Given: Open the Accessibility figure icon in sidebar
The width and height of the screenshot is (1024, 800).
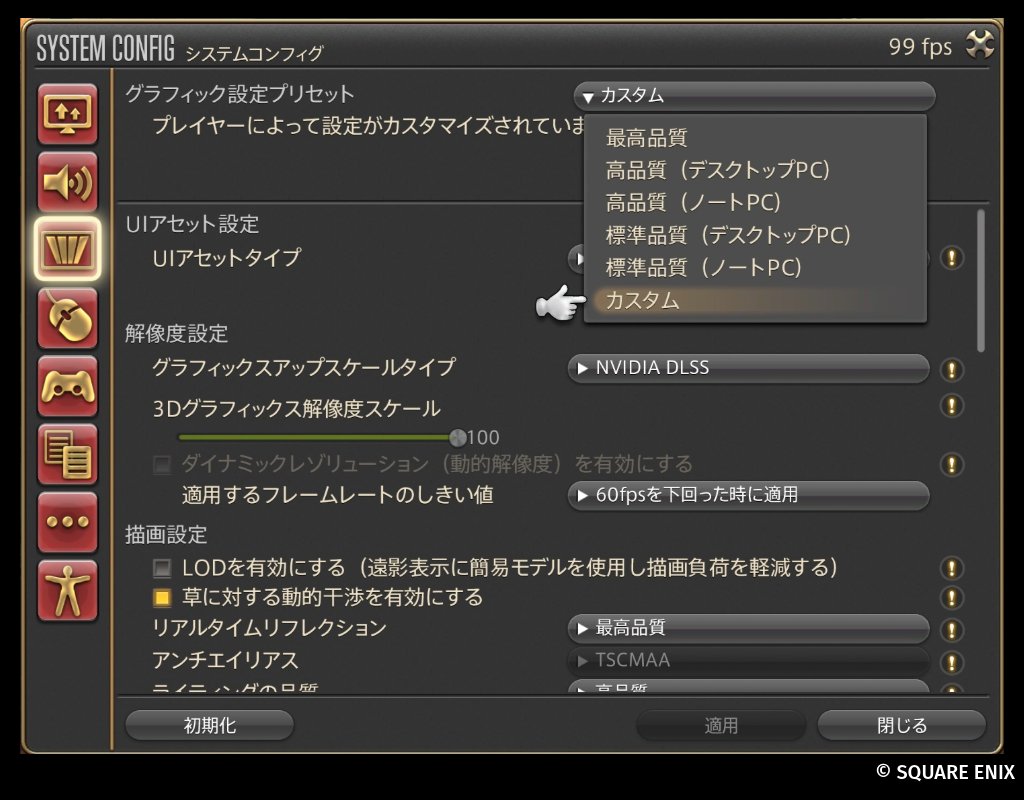Looking at the screenshot, I should click(x=67, y=590).
